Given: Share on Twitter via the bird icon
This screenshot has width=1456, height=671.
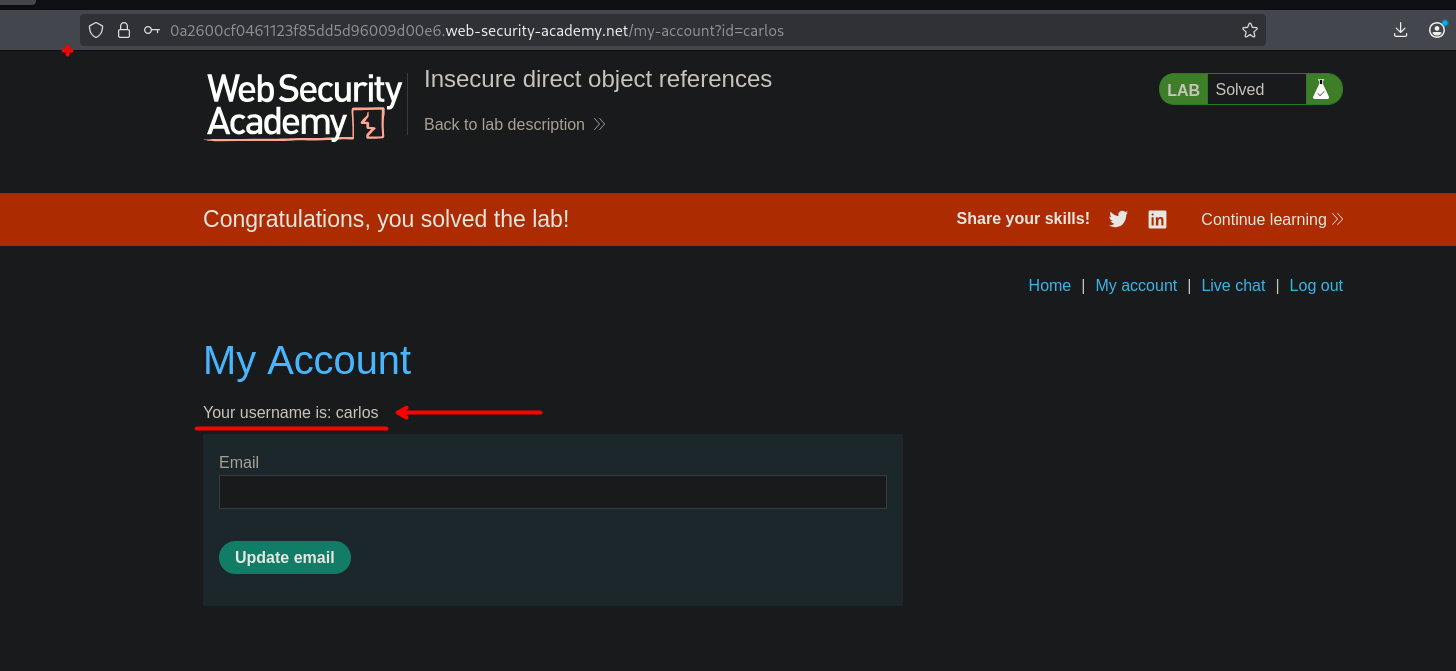Looking at the screenshot, I should pyautogui.click(x=1118, y=219).
